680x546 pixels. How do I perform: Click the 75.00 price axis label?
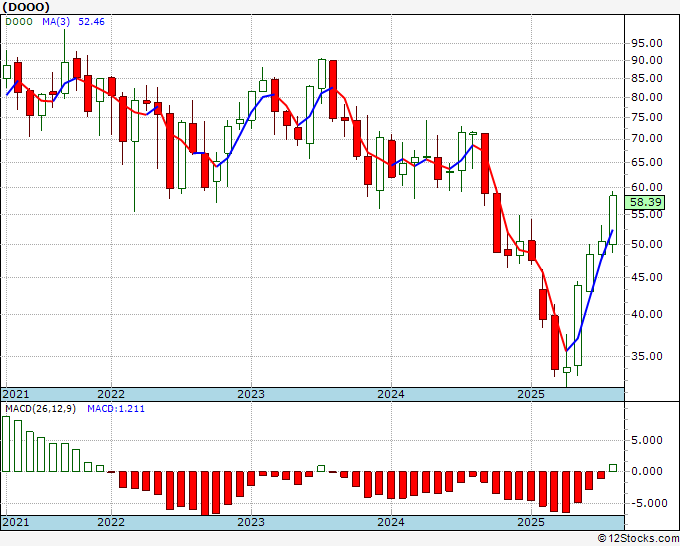[647, 118]
